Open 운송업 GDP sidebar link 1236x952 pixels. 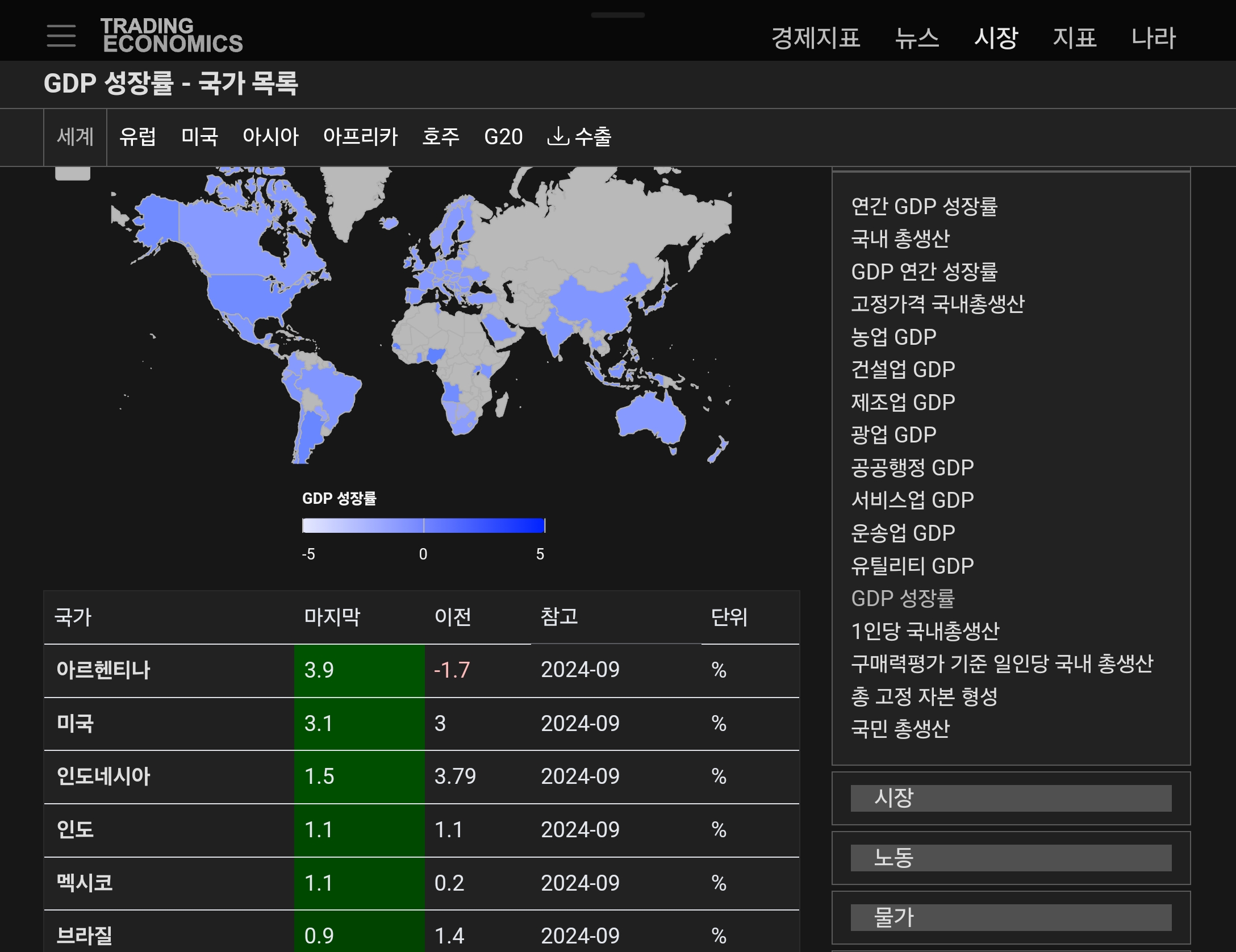903,533
